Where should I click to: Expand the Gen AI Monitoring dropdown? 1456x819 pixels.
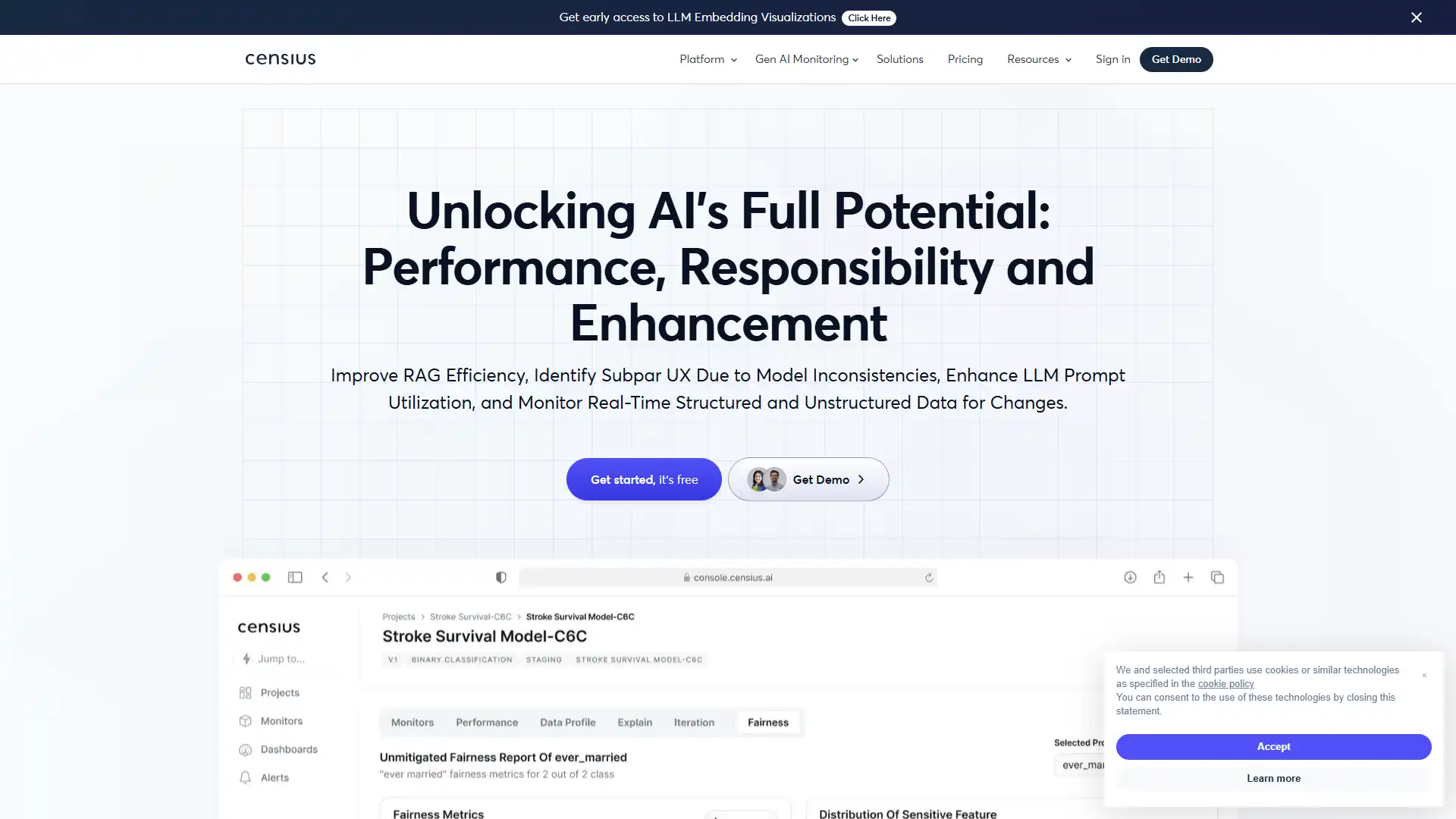click(807, 59)
